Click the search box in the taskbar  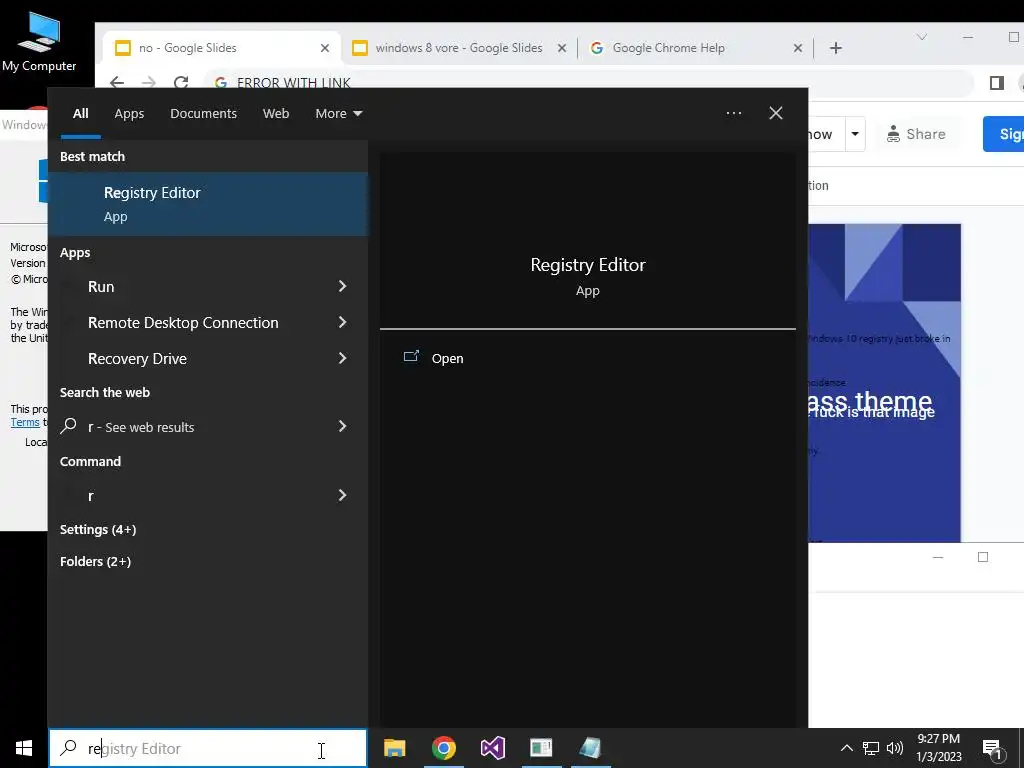208,748
